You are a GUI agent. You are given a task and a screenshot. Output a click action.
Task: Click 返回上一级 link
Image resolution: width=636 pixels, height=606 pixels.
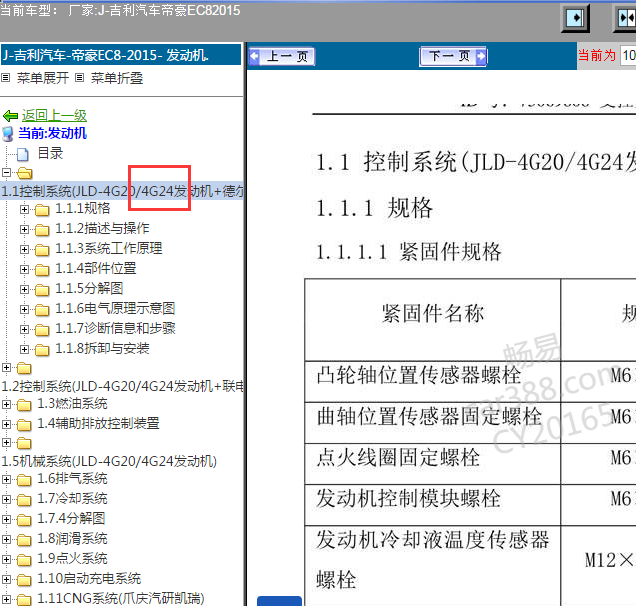pyautogui.click(x=54, y=116)
